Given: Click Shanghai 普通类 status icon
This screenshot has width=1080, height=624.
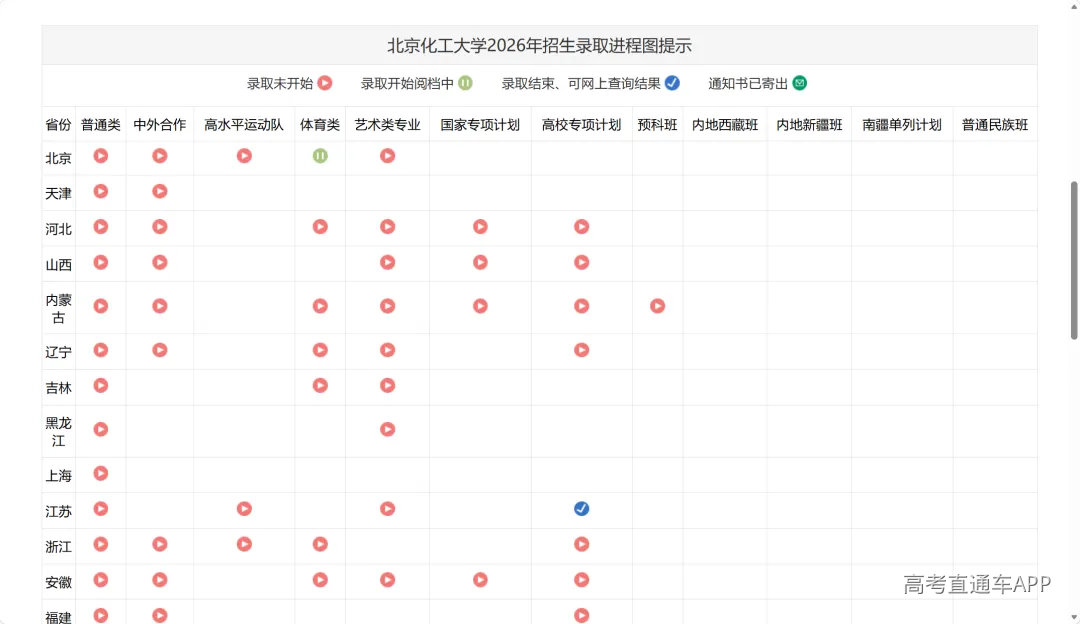Looking at the screenshot, I should click(x=101, y=474).
